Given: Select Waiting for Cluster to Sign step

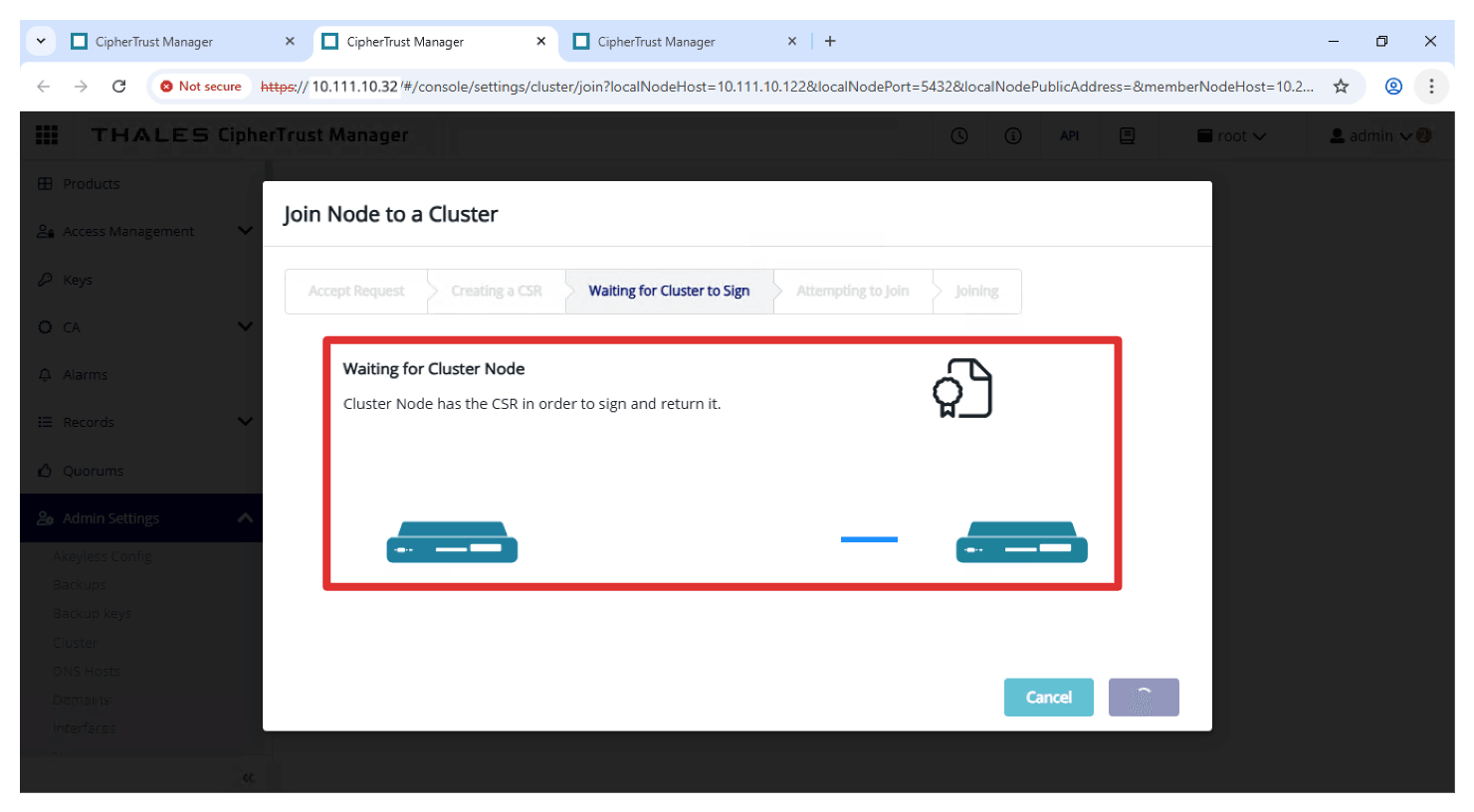Looking at the screenshot, I should tap(669, 291).
